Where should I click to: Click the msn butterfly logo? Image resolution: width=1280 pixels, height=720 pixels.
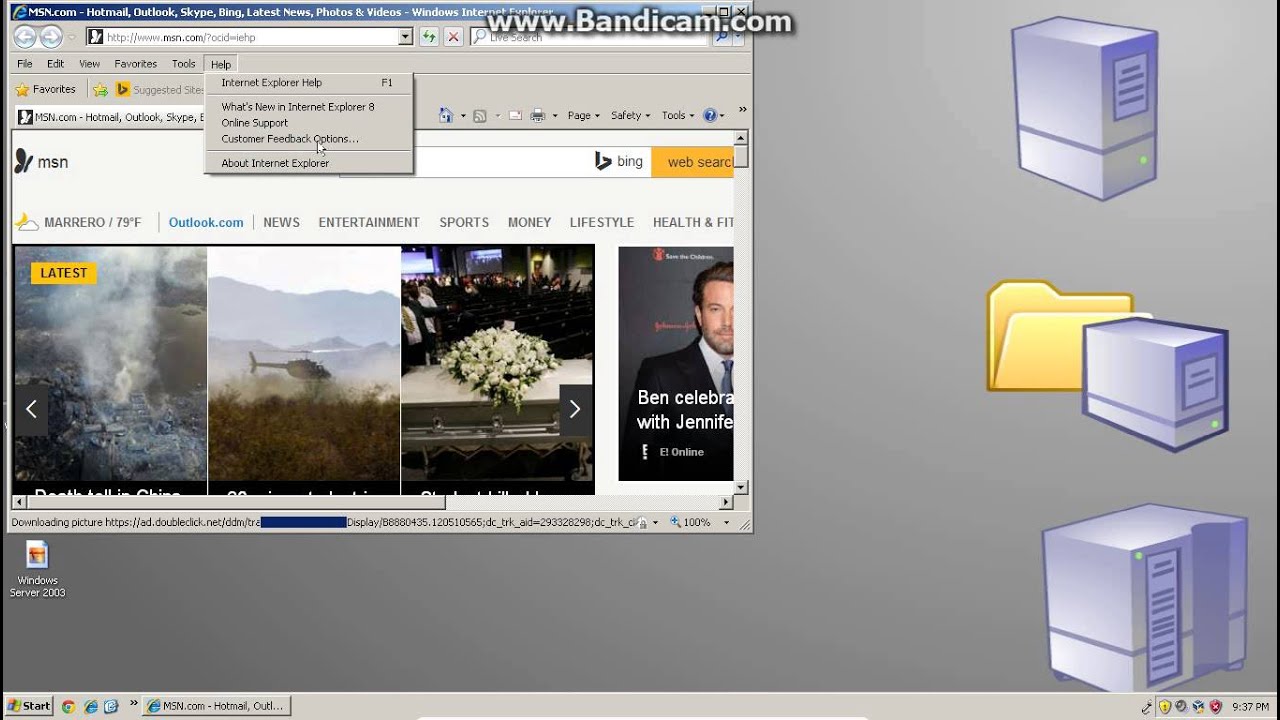[23, 162]
